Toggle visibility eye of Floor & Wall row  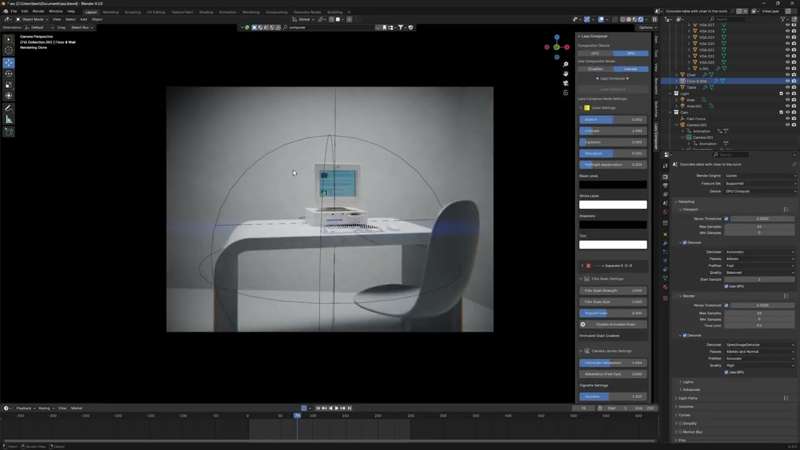pyautogui.click(x=787, y=81)
